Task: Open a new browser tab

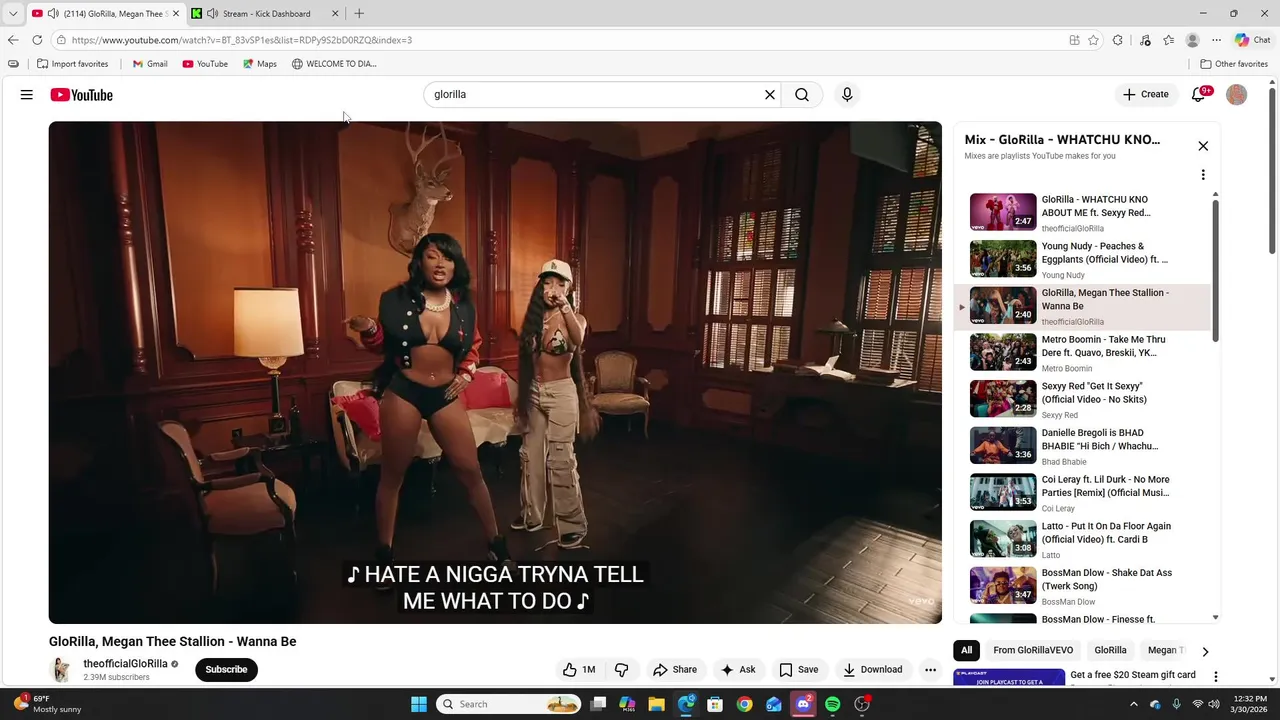Action: (359, 14)
